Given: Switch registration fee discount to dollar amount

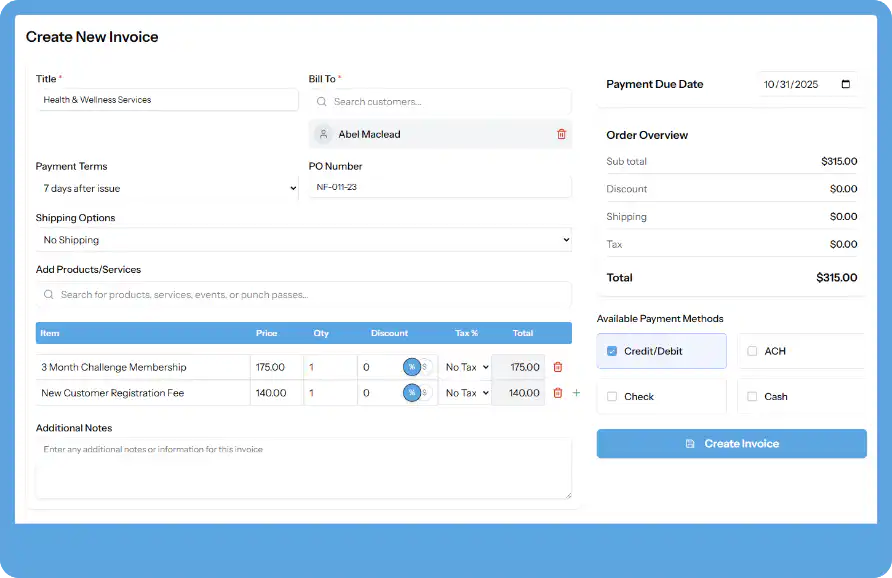Looking at the screenshot, I should pos(424,392).
